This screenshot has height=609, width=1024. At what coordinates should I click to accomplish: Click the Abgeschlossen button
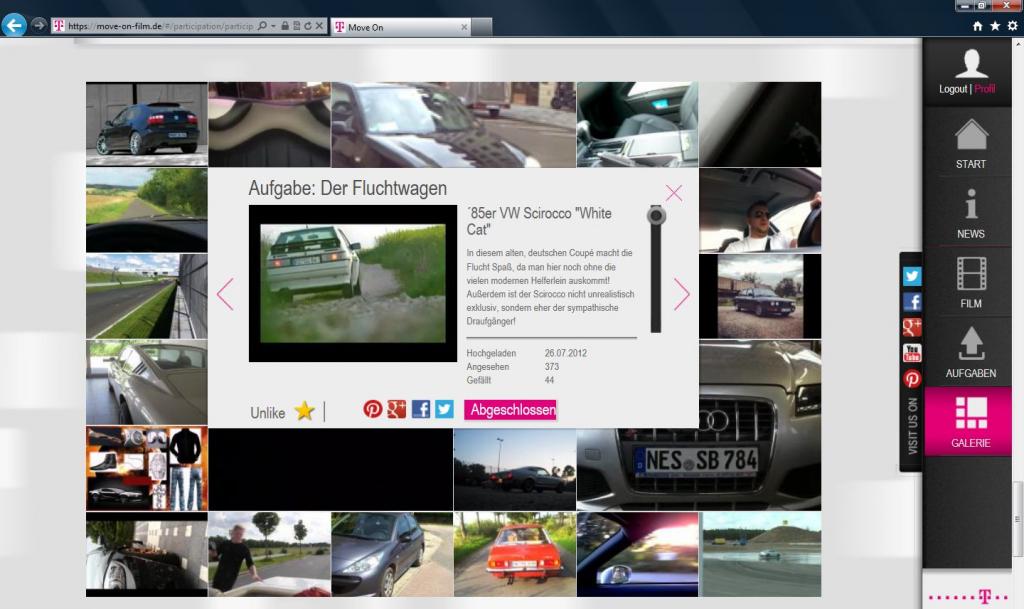coord(510,410)
